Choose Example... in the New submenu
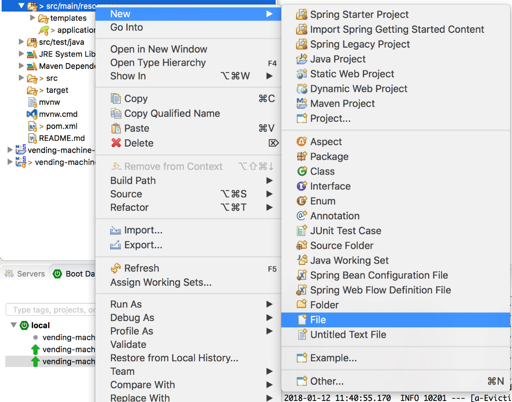Viewport: 512px width, 402px height. pos(396,358)
